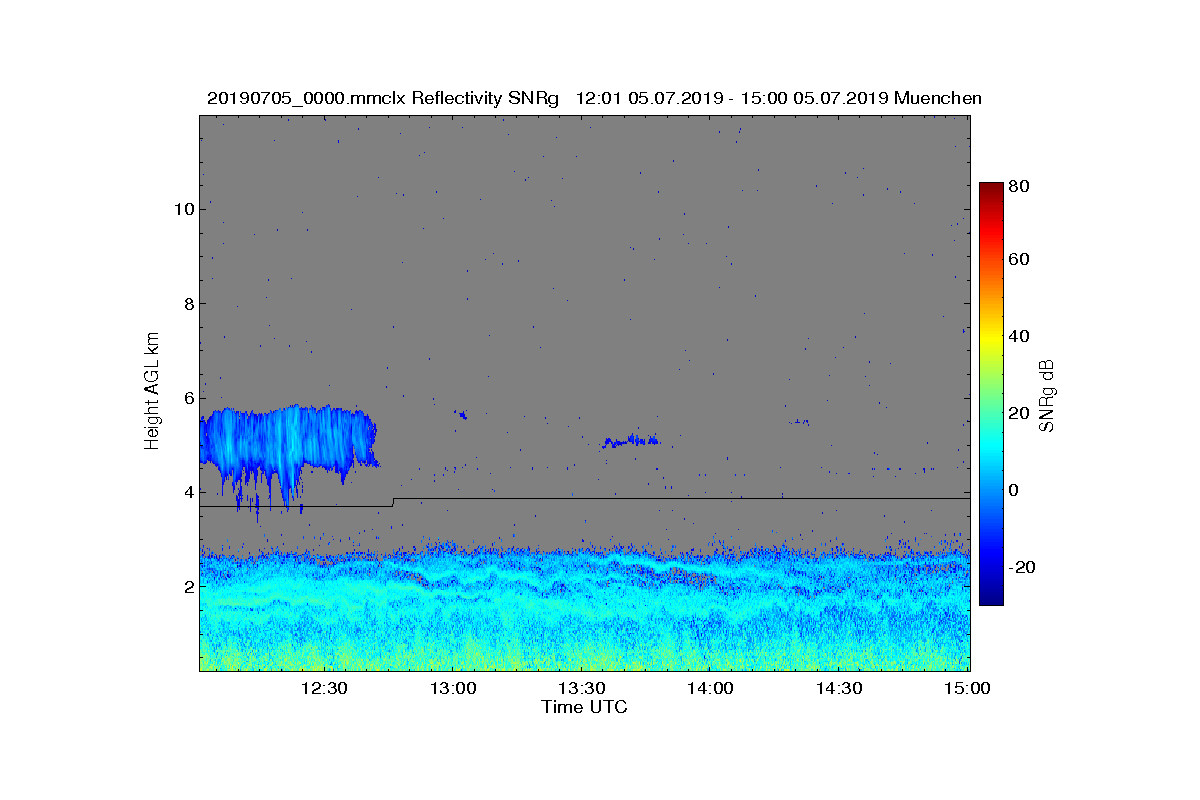Pick the yellow band in the colorbar
The height and width of the screenshot is (800, 1200).
[990, 340]
